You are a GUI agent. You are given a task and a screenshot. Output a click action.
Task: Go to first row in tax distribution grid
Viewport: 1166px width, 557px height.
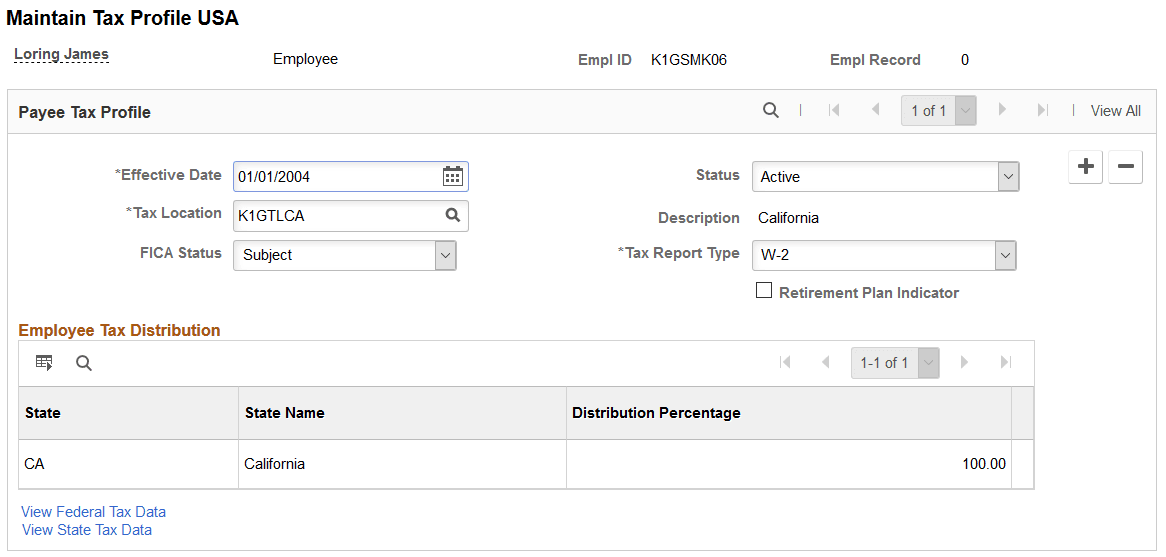coord(785,363)
